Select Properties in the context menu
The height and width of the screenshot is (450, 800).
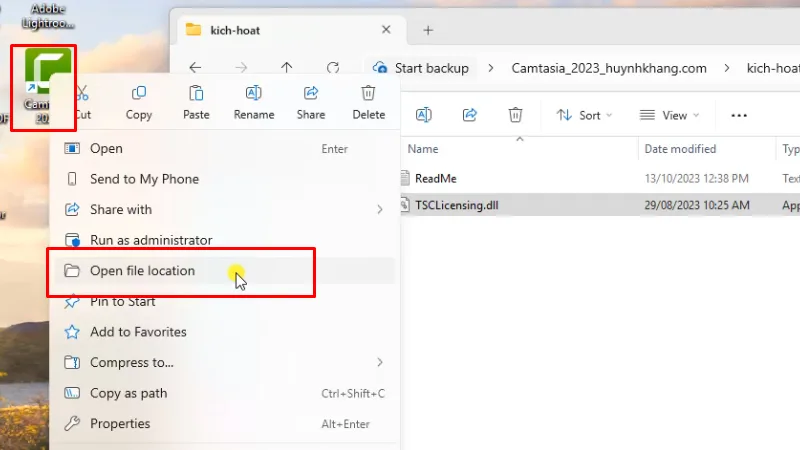120,423
